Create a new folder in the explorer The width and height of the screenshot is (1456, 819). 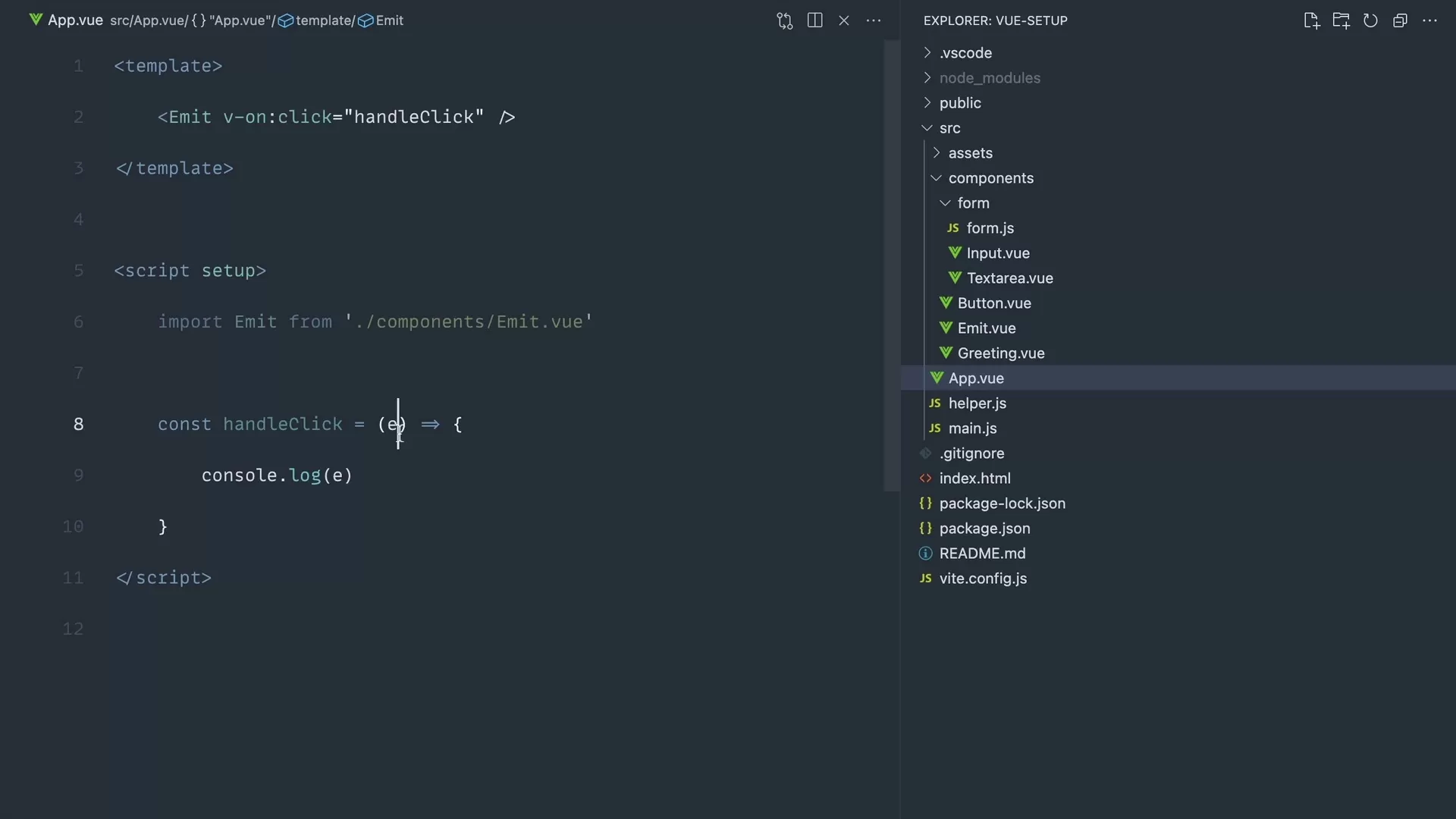coord(1341,20)
